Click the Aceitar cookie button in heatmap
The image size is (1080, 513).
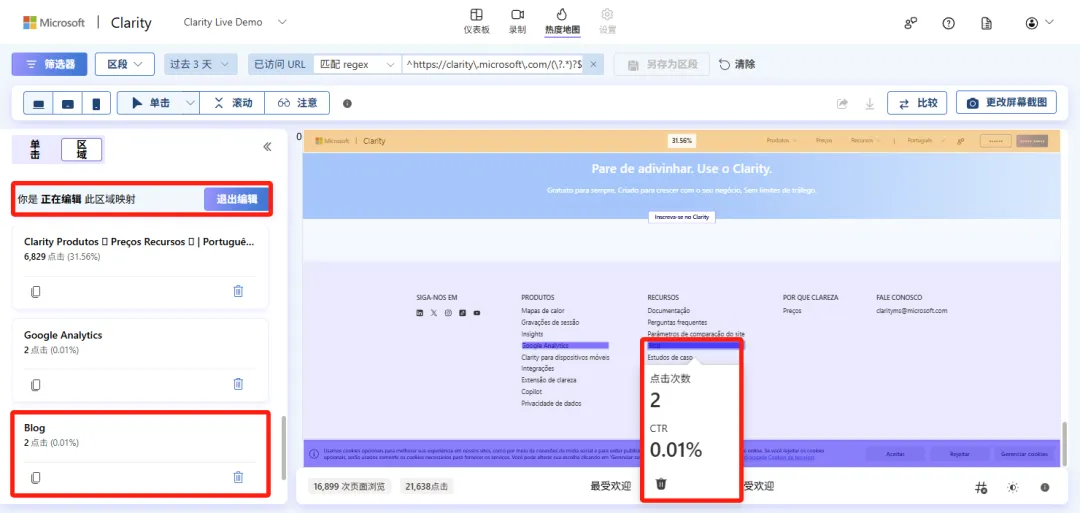click(x=895, y=454)
